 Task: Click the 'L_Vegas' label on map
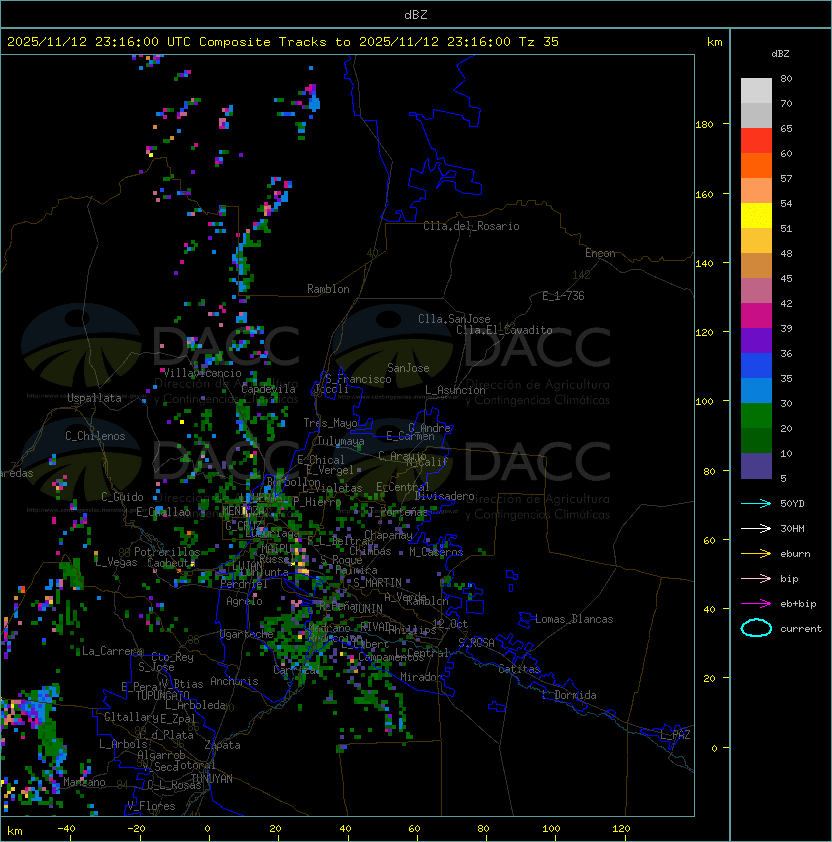(x=116, y=562)
